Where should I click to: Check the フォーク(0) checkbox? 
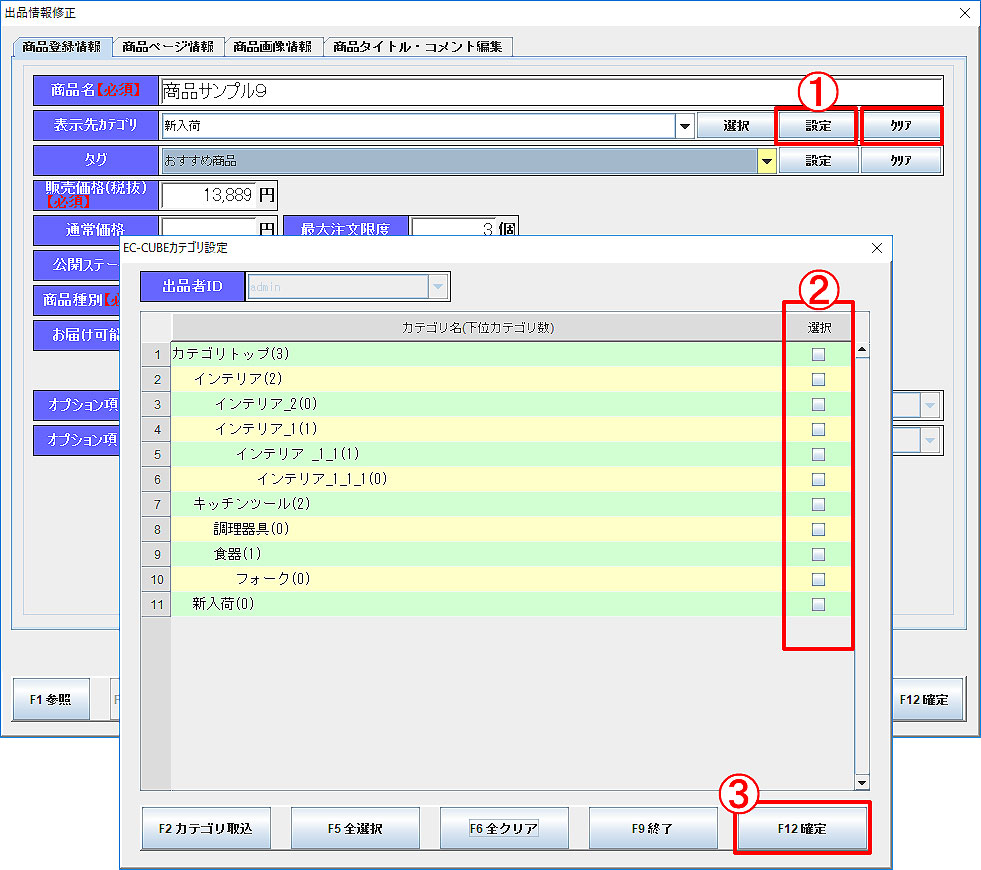point(818,580)
